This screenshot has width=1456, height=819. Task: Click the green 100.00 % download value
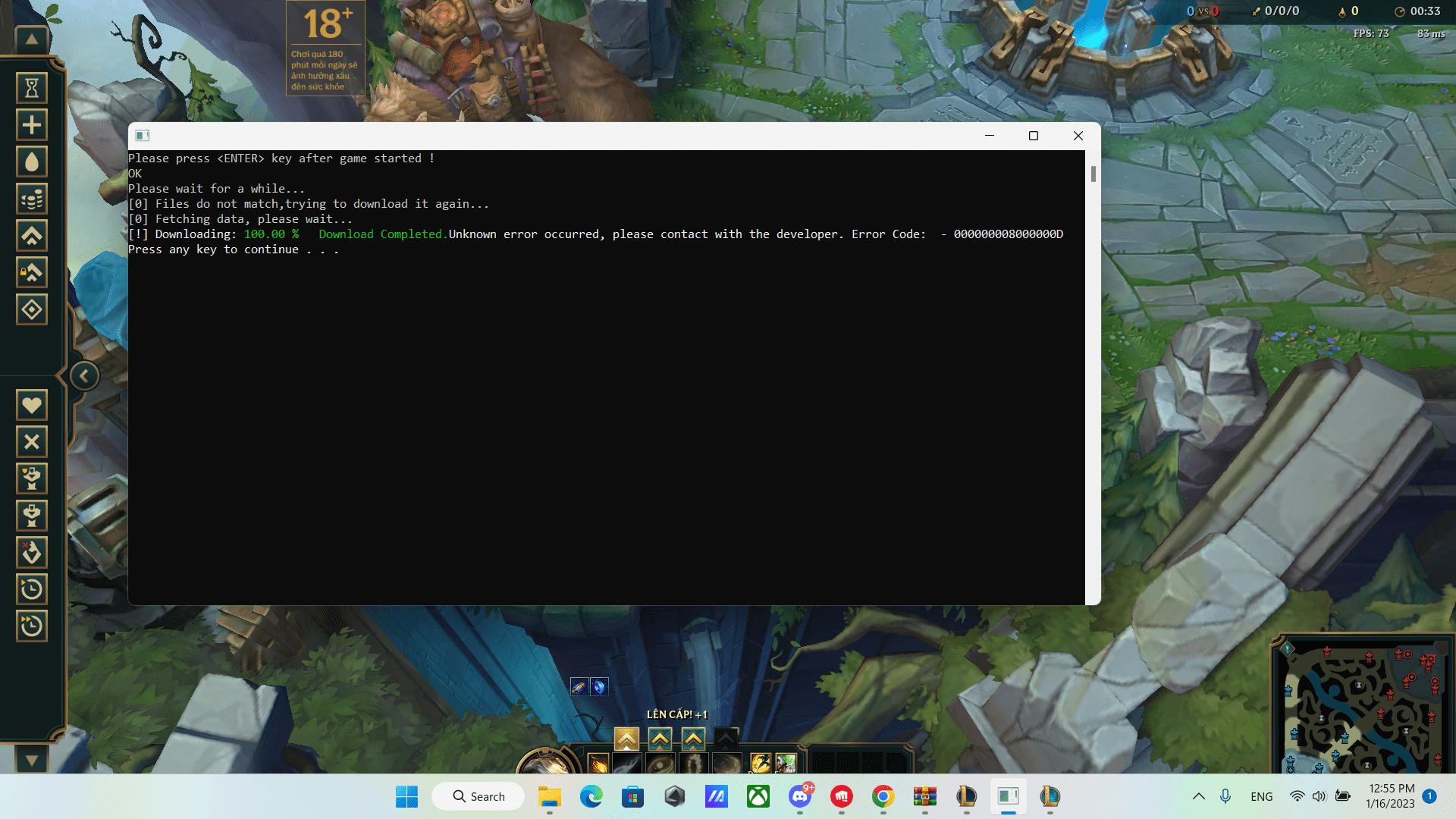[271, 234]
